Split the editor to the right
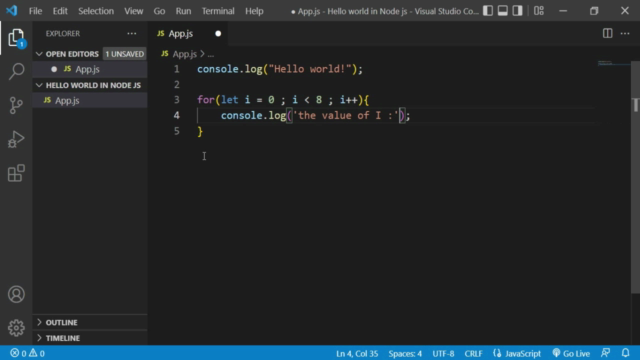 607,33
